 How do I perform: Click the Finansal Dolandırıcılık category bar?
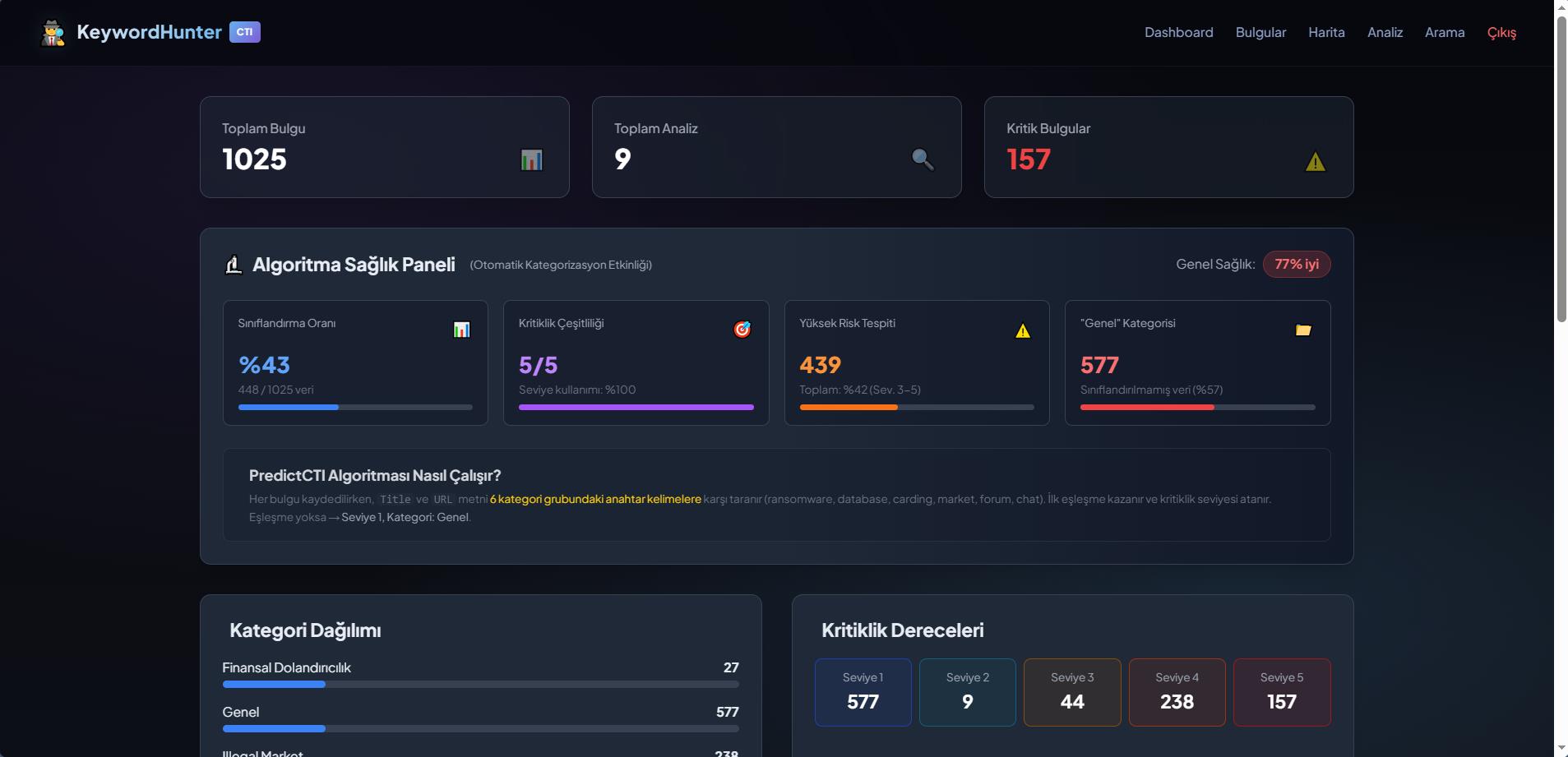[480, 684]
